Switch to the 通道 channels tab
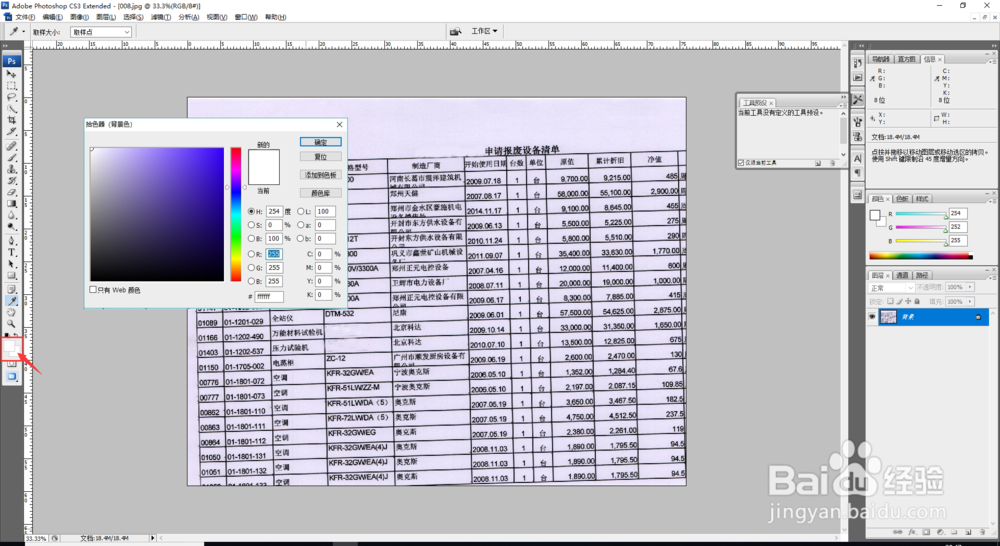Screen dimensions: 1000x546 tap(902, 276)
